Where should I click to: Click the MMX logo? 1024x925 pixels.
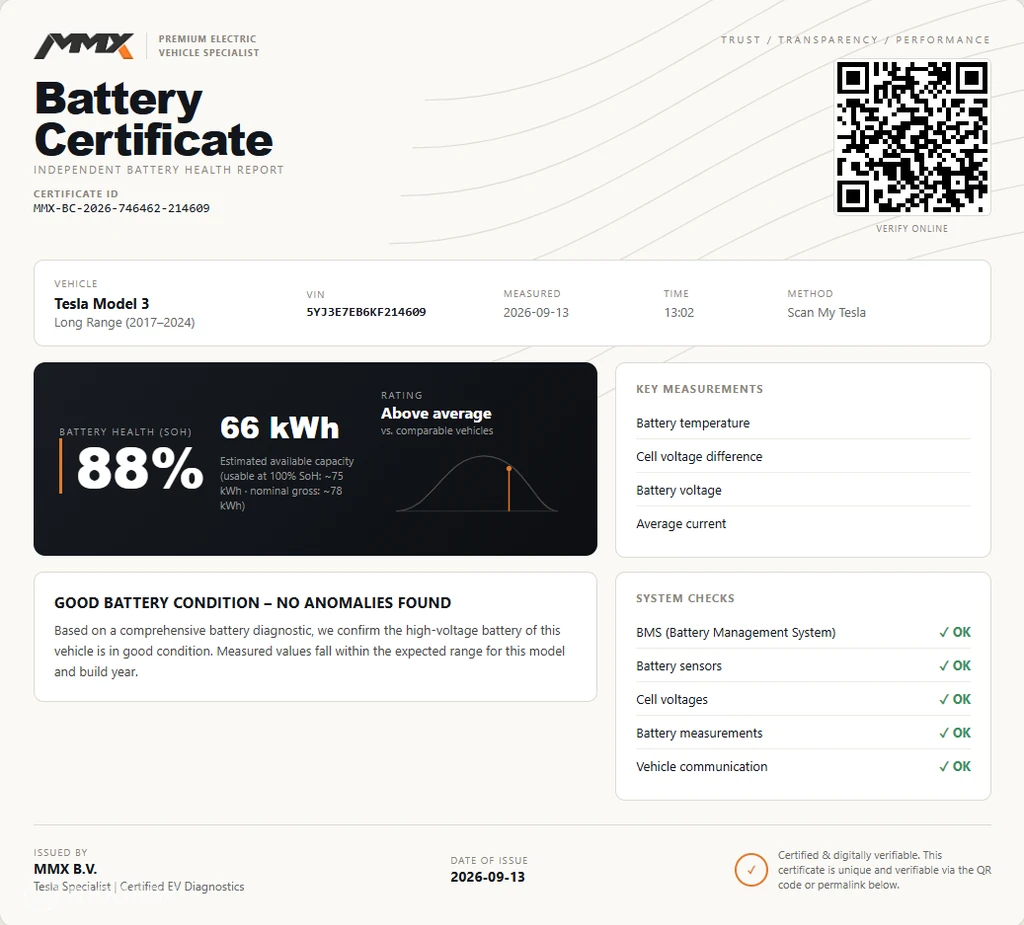pos(84,46)
